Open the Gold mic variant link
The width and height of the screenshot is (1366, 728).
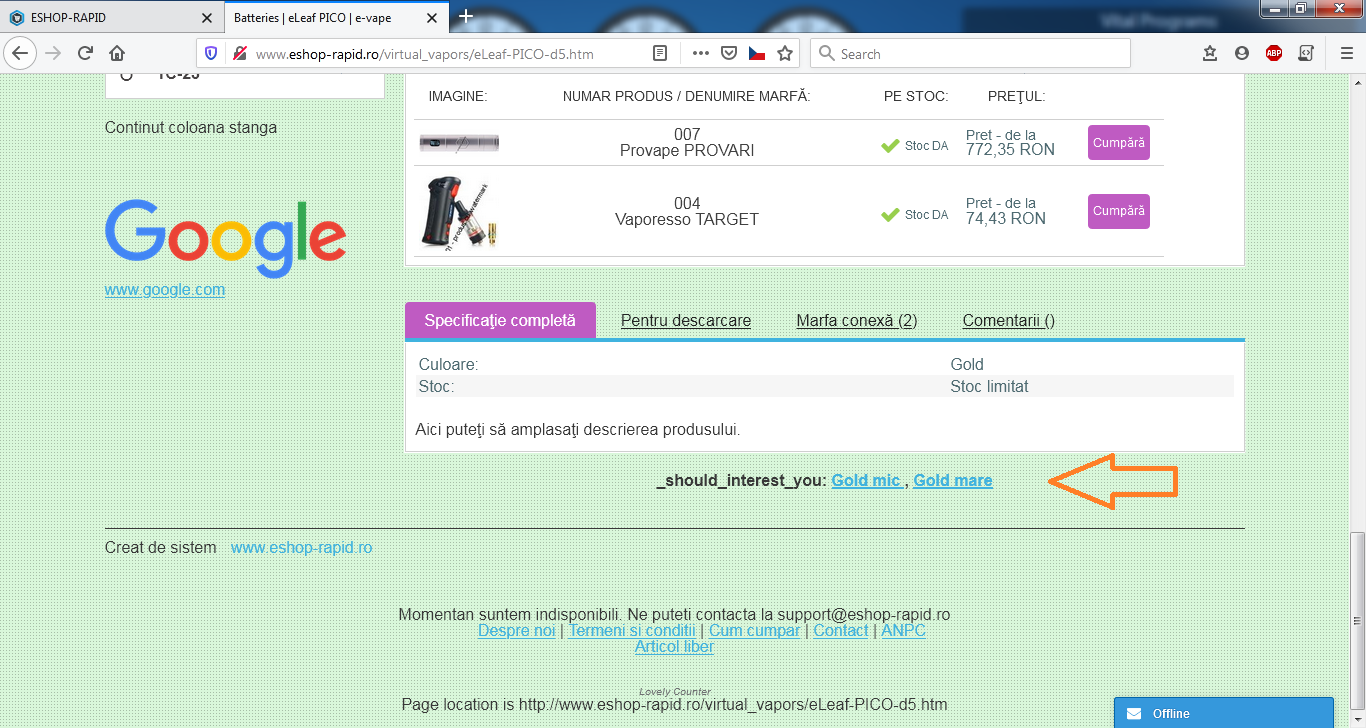click(x=867, y=481)
